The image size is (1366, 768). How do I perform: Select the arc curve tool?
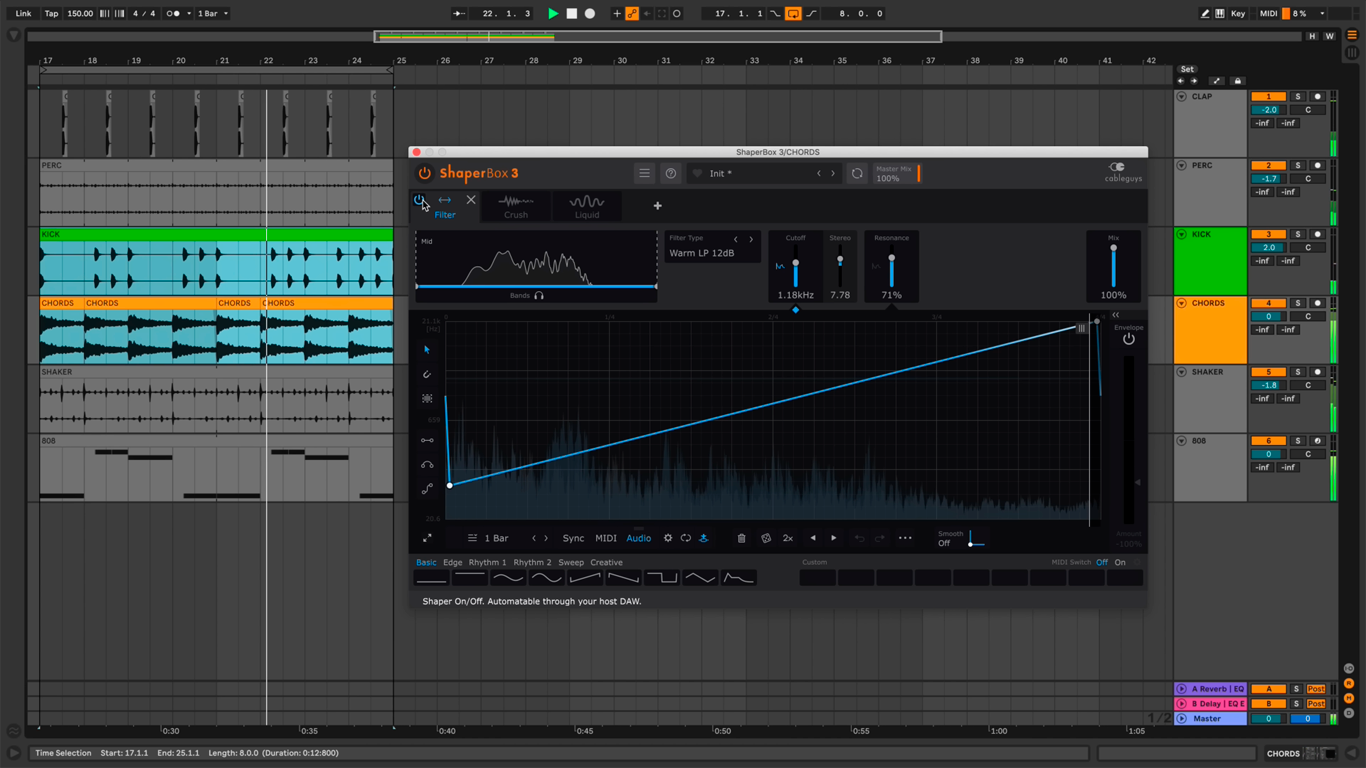427,465
